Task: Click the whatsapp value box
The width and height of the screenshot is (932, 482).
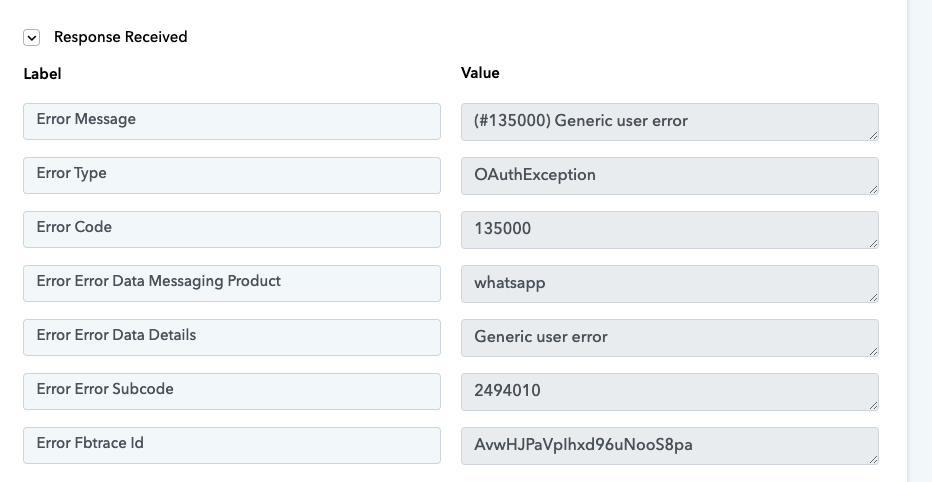Action: [670, 284]
